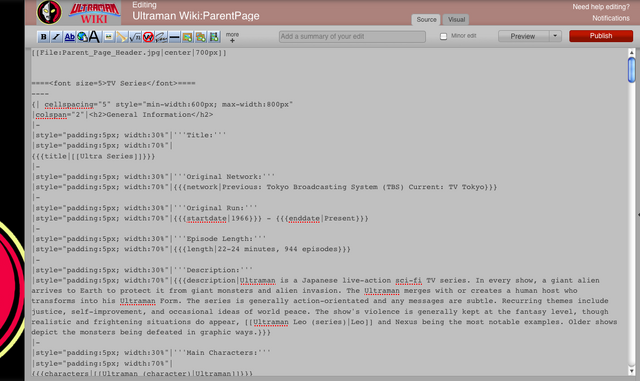Click the 22-24 minutes length line
Image resolution: width=640 pixels, height=381 pixels.
pos(191,249)
